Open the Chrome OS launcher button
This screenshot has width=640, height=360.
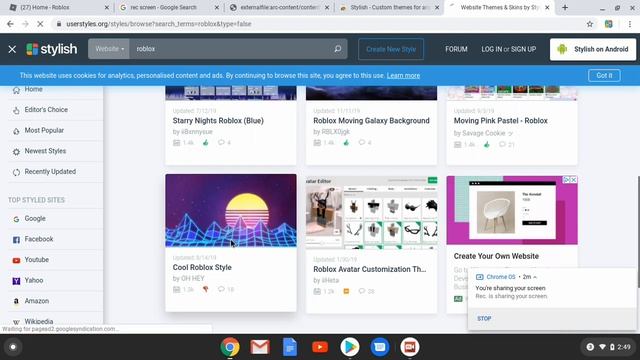(13, 347)
